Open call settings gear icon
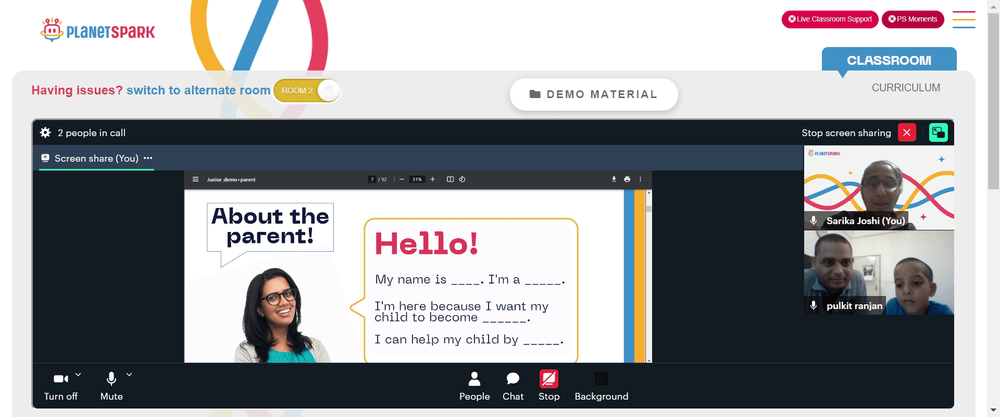Viewport: 1000px width, 417px height. pyautogui.click(x=45, y=133)
